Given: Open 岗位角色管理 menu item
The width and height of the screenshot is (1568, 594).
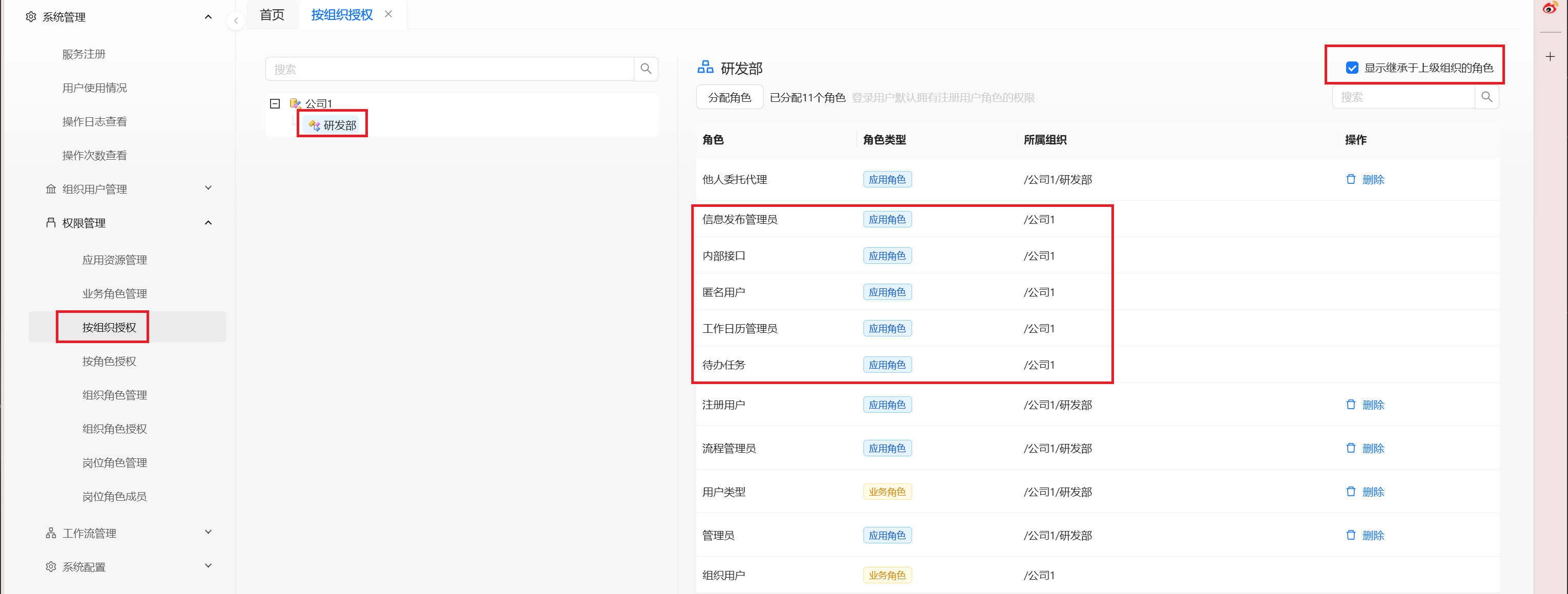Looking at the screenshot, I should click(x=115, y=463).
